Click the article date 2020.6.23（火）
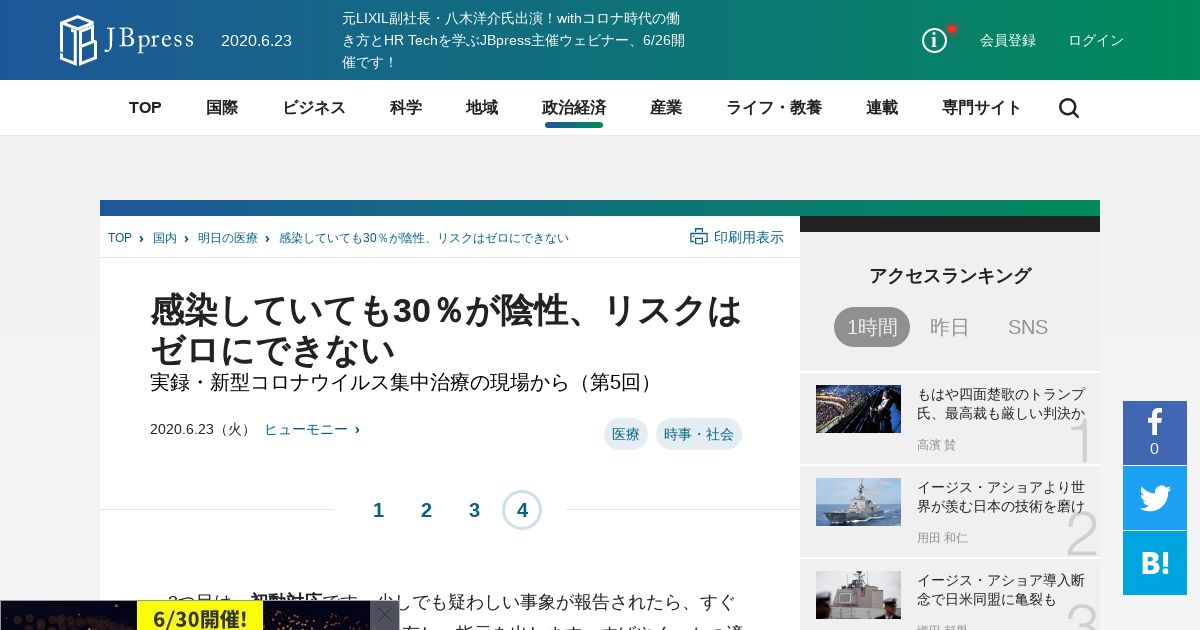 (202, 429)
